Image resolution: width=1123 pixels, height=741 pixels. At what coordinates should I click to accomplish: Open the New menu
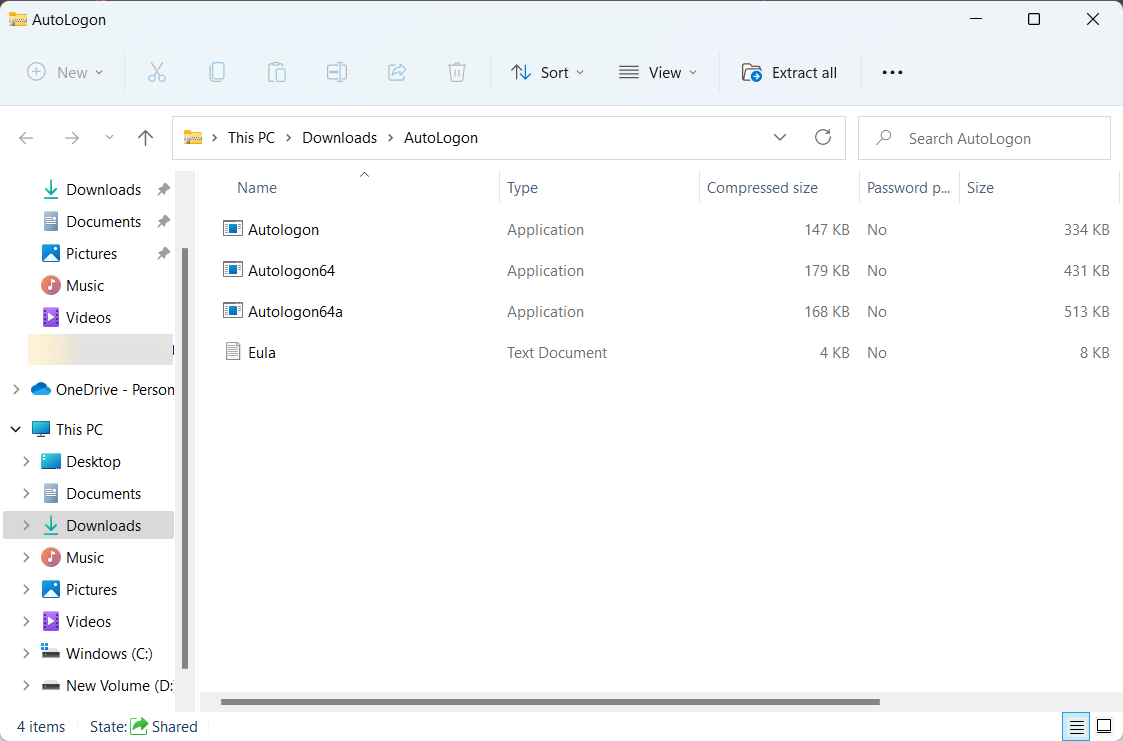pos(64,71)
